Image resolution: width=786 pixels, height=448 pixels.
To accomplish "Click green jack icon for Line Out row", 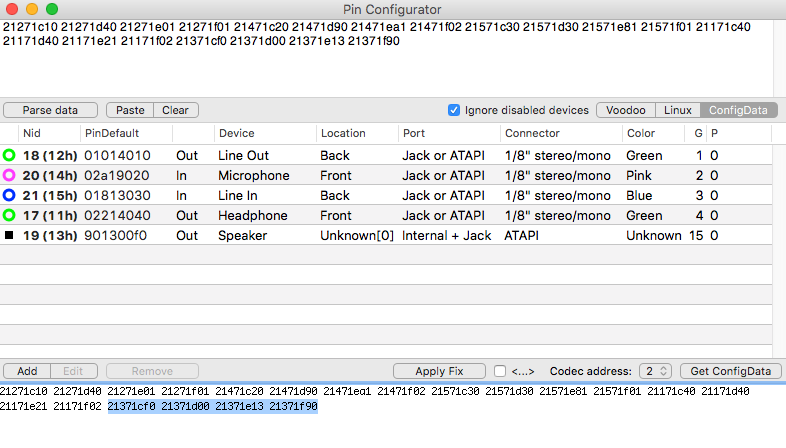I will 10,155.
